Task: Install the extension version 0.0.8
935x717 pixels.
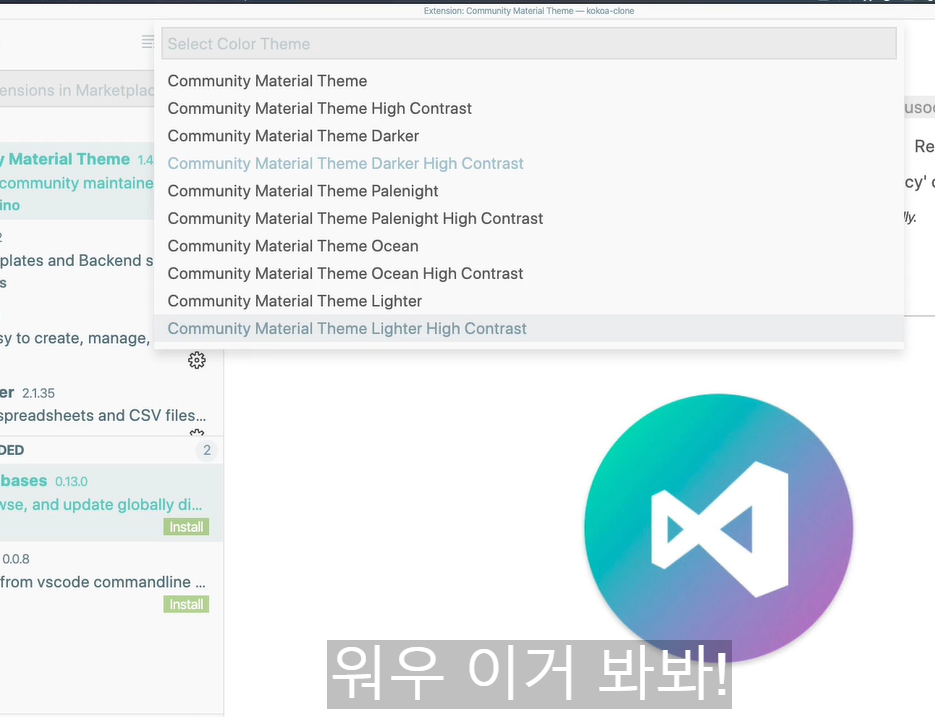Action: (186, 604)
